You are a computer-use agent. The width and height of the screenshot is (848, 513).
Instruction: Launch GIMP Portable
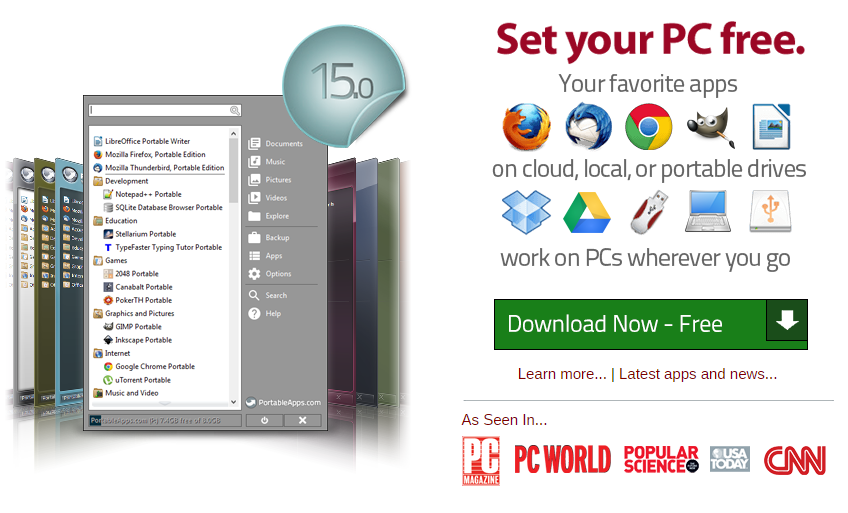coord(132,327)
